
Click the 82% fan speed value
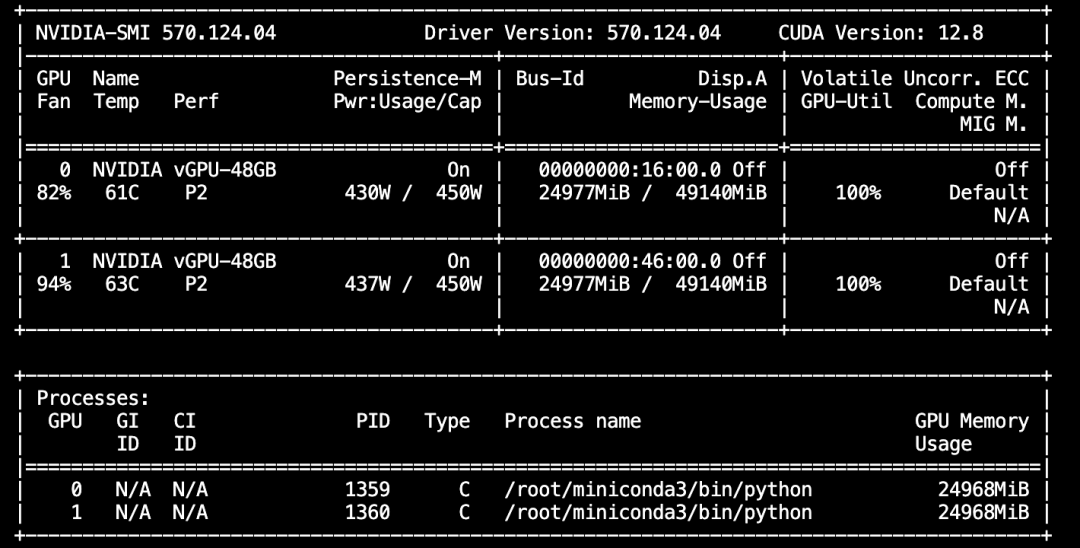(x=53, y=193)
